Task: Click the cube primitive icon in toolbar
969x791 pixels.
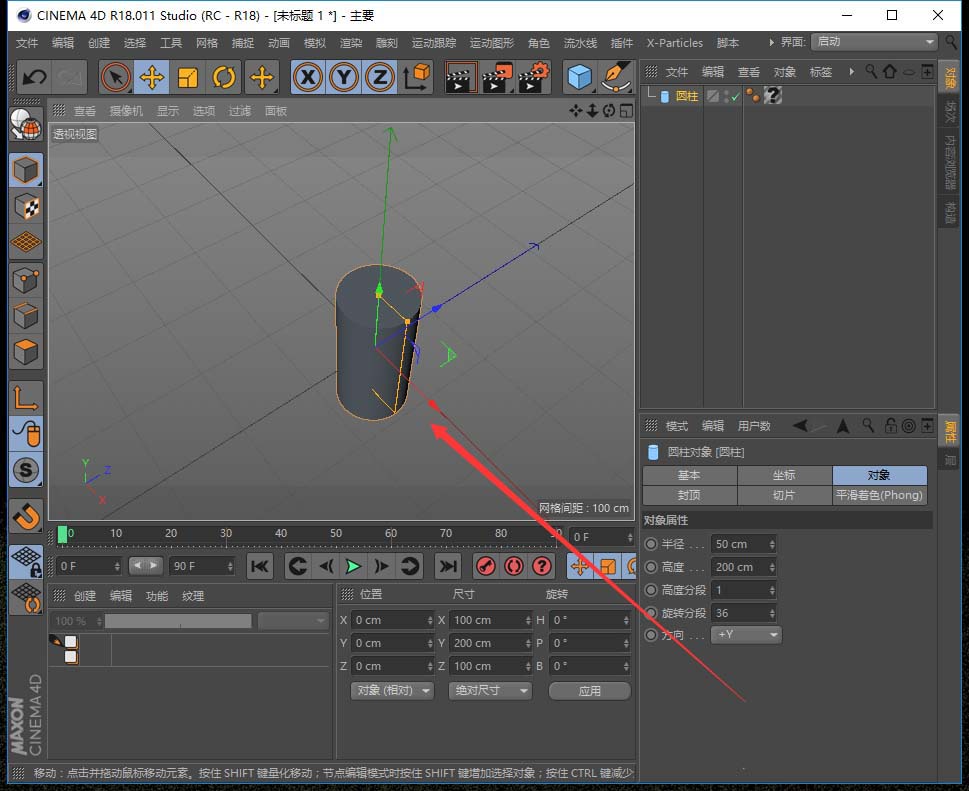Action: 580,77
